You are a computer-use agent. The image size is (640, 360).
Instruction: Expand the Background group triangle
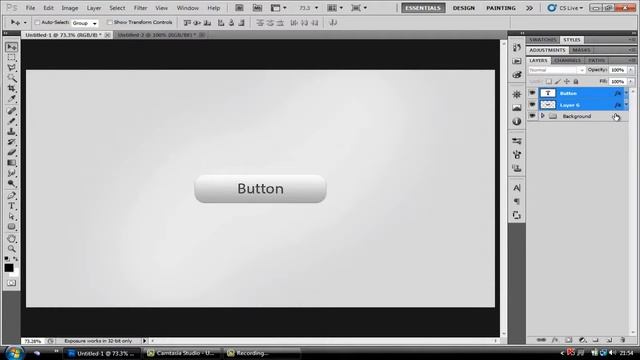[x=542, y=116]
